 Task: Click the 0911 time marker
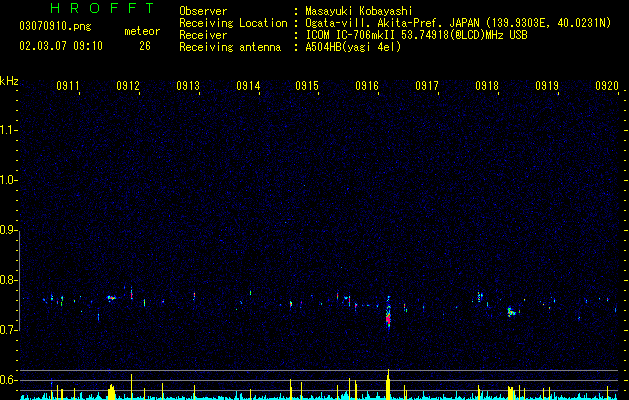click(68, 86)
